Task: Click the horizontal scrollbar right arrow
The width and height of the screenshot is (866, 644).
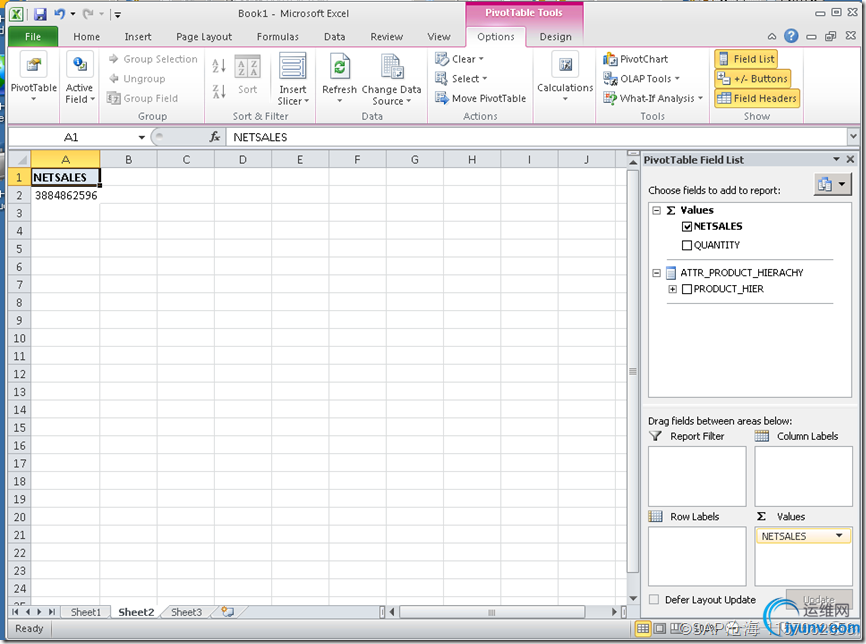Action: pyautogui.click(x=614, y=612)
